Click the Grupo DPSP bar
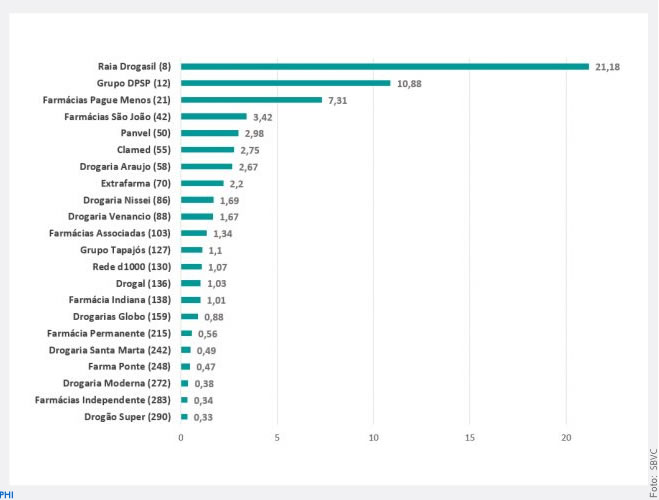The width and height of the screenshot is (659, 500). [x=286, y=83]
